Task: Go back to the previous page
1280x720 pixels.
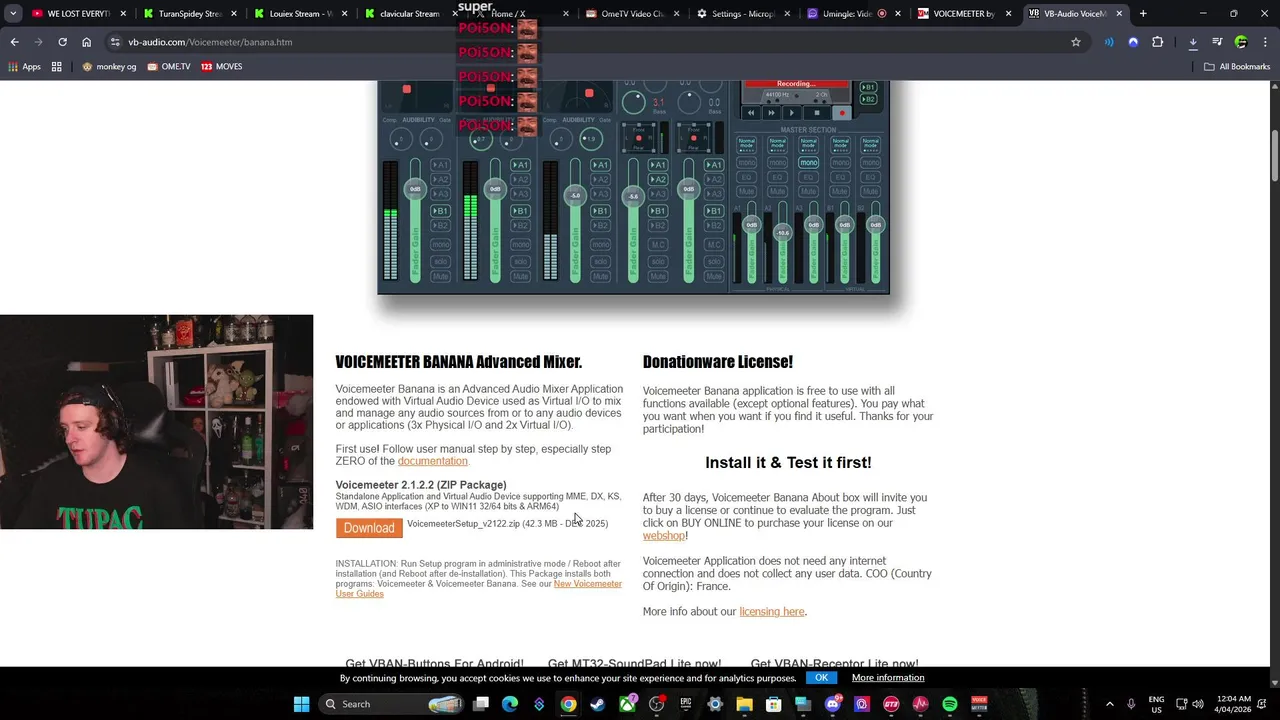Action: click(14, 42)
